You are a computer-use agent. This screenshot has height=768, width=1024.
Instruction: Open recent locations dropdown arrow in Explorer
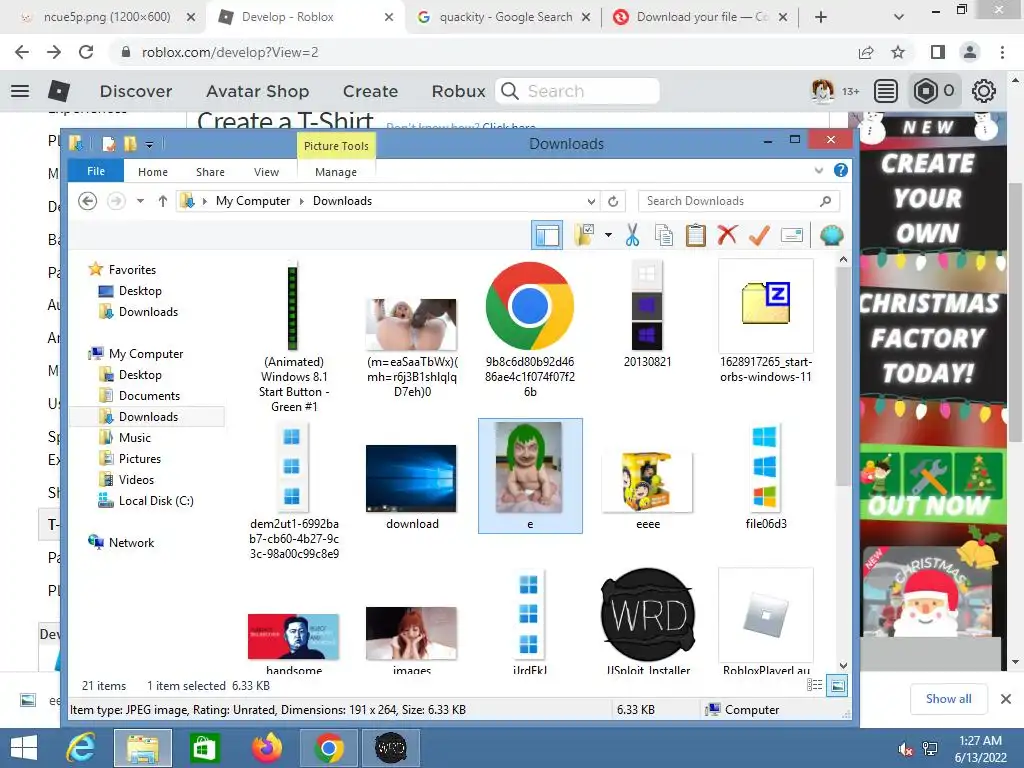(140, 201)
